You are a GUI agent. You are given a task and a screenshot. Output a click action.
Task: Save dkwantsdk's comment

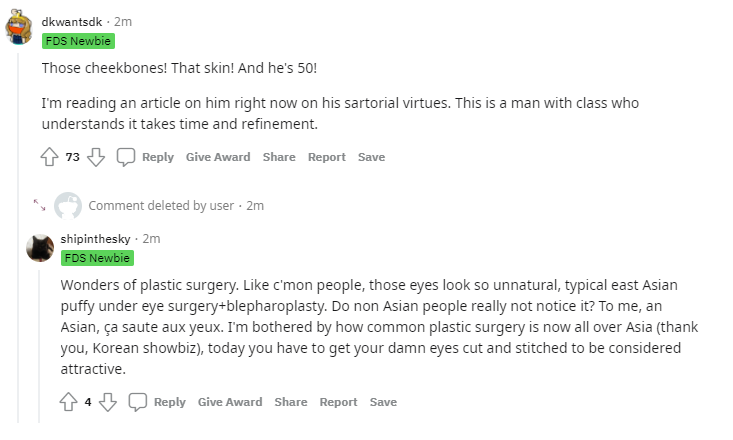371,157
